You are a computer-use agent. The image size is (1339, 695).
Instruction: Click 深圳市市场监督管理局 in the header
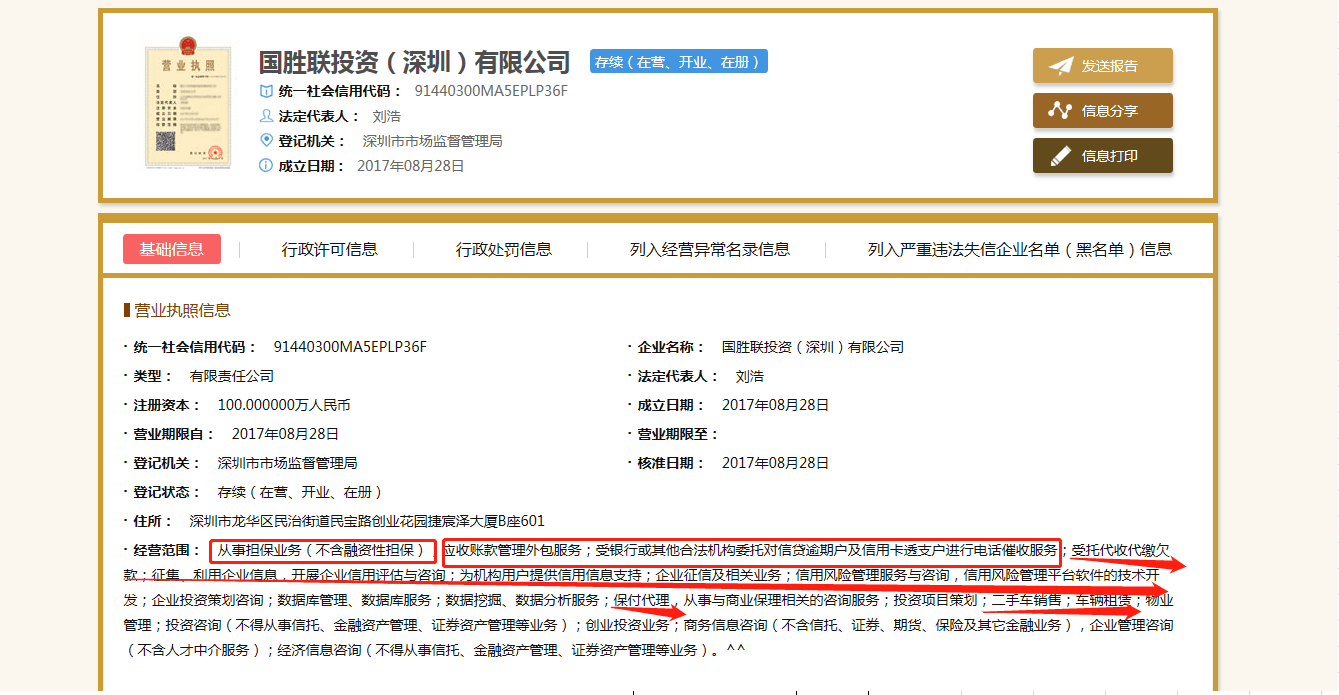(x=432, y=141)
